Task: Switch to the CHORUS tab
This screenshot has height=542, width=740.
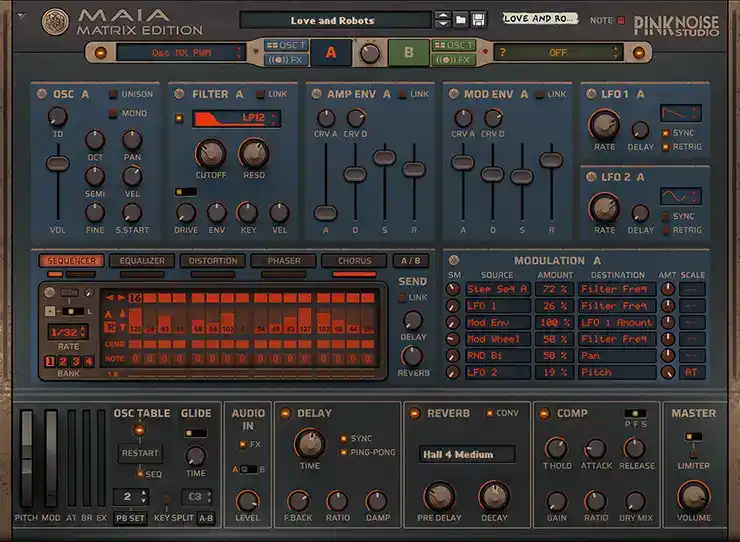Action: (354, 261)
